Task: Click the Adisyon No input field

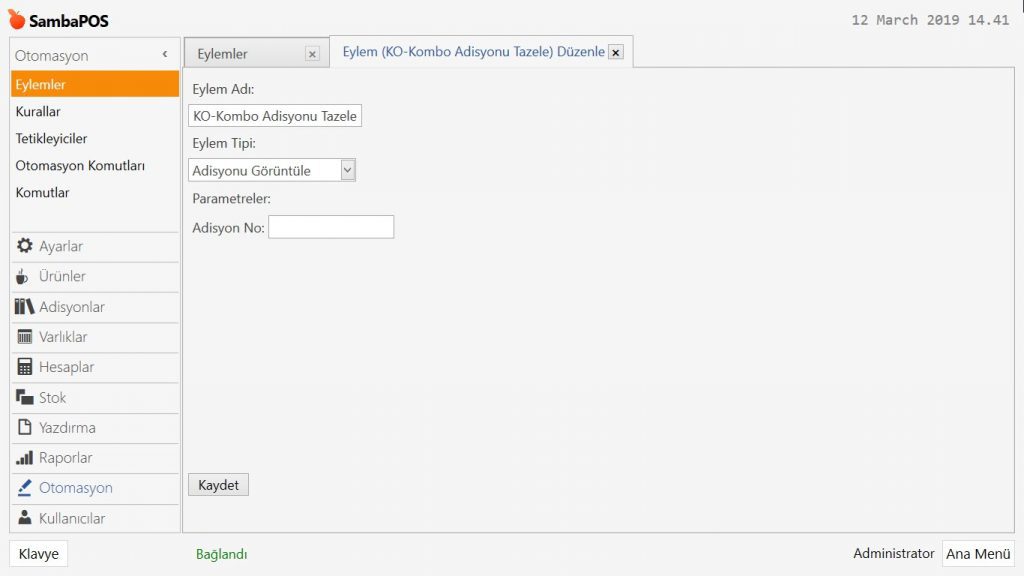Action: (x=331, y=228)
